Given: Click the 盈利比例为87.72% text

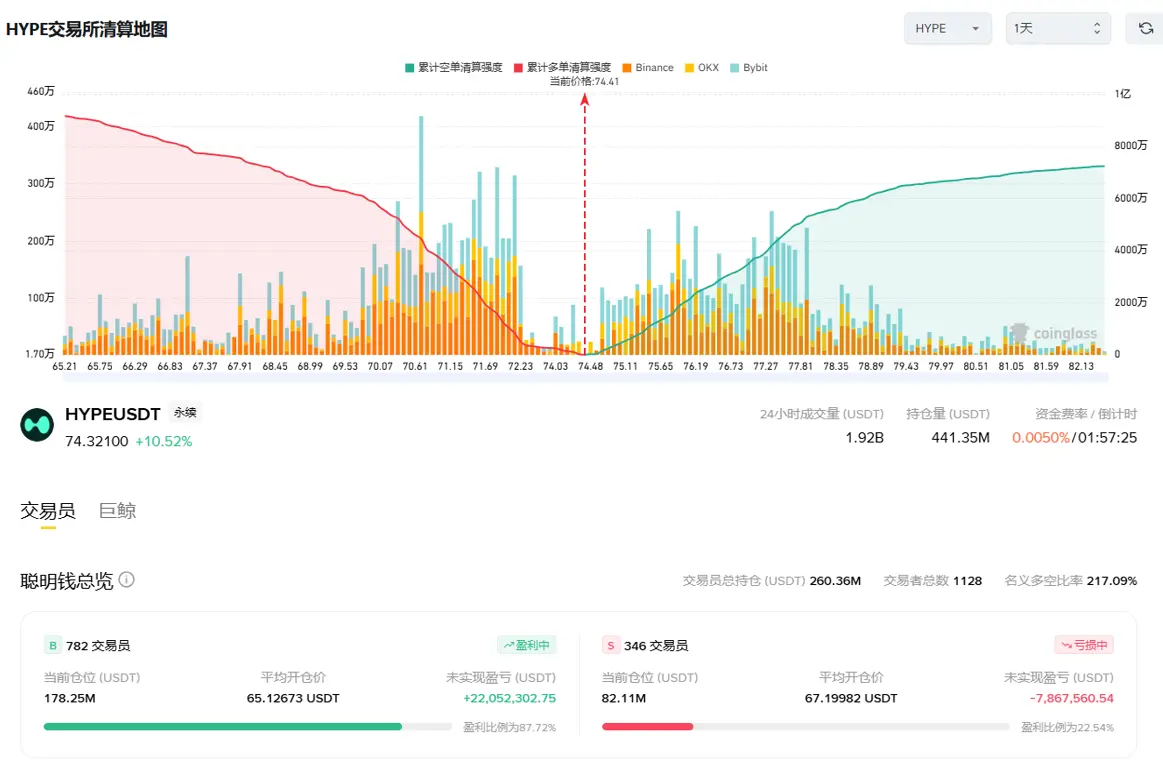Looking at the screenshot, I should click(x=510, y=727).
